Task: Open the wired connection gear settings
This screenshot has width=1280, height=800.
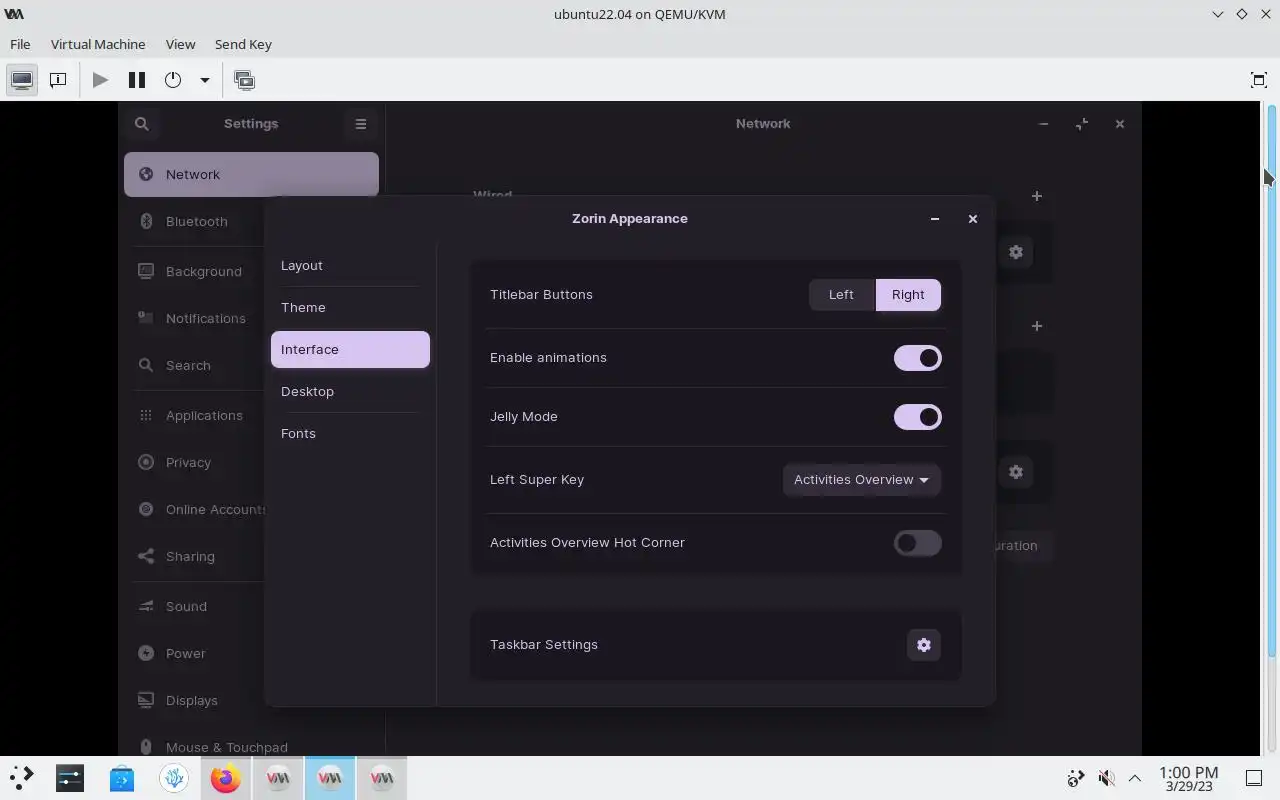Action: [x=1016, y=252]
